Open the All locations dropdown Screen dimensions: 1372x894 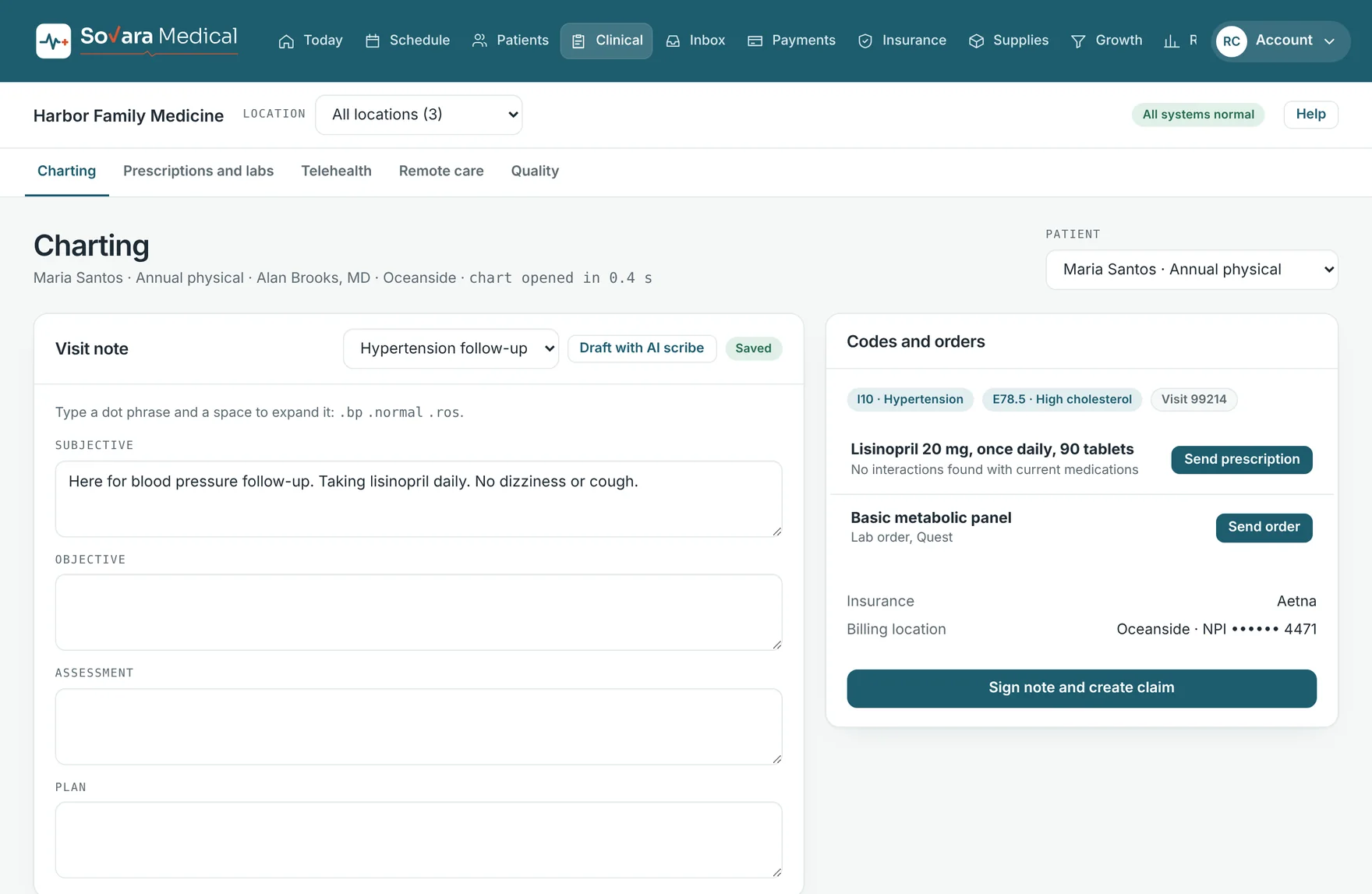click(419, 115)
